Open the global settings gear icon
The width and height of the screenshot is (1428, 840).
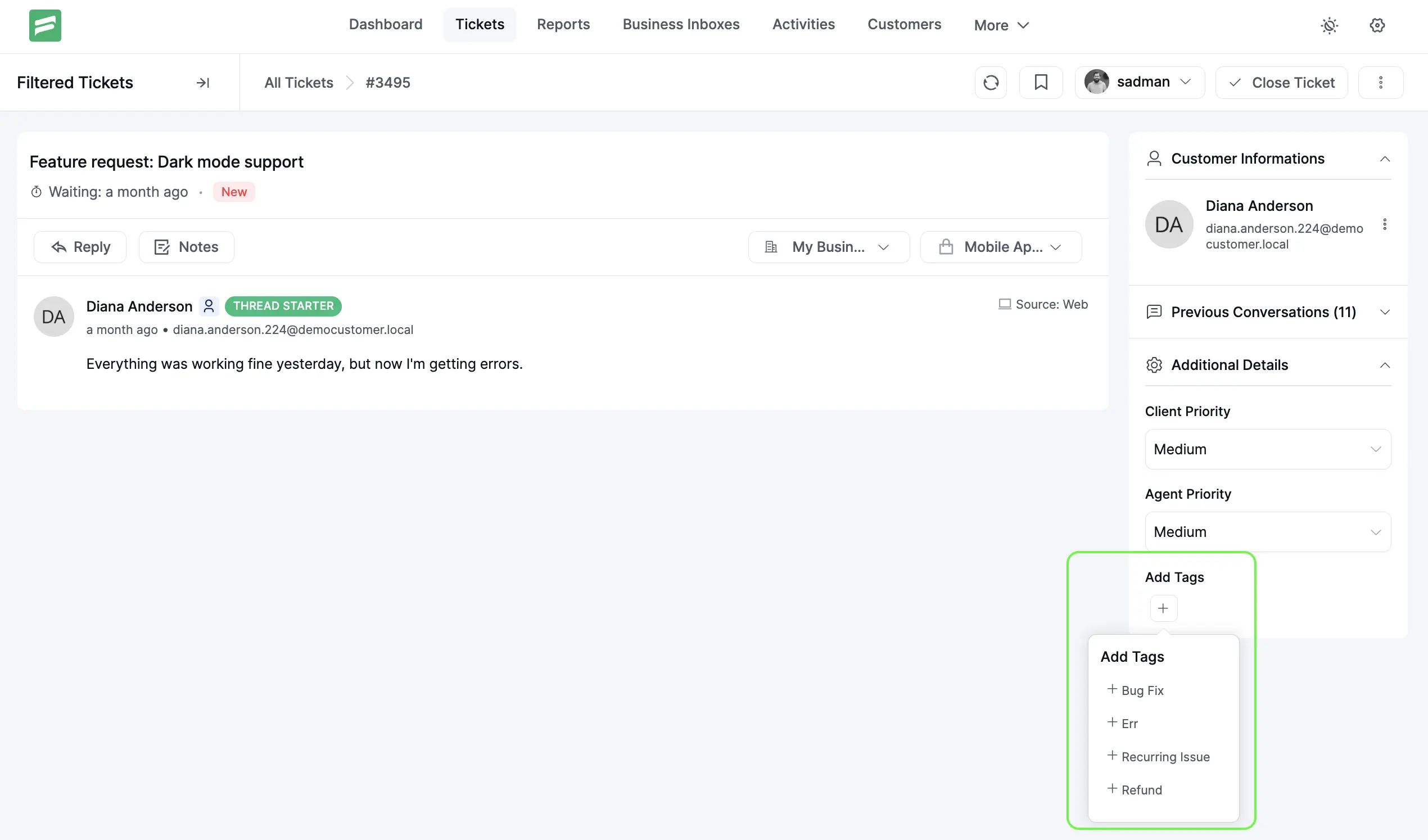tap(1377, 25)
